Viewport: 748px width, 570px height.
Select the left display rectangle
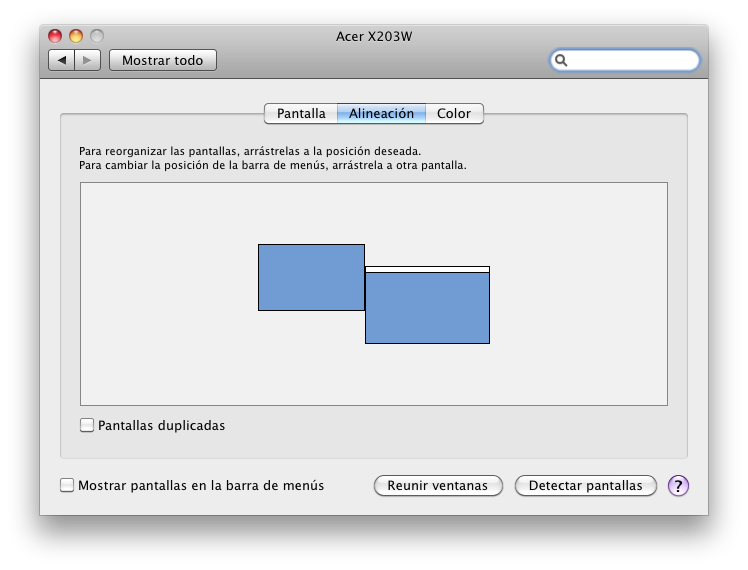(312, 278)
